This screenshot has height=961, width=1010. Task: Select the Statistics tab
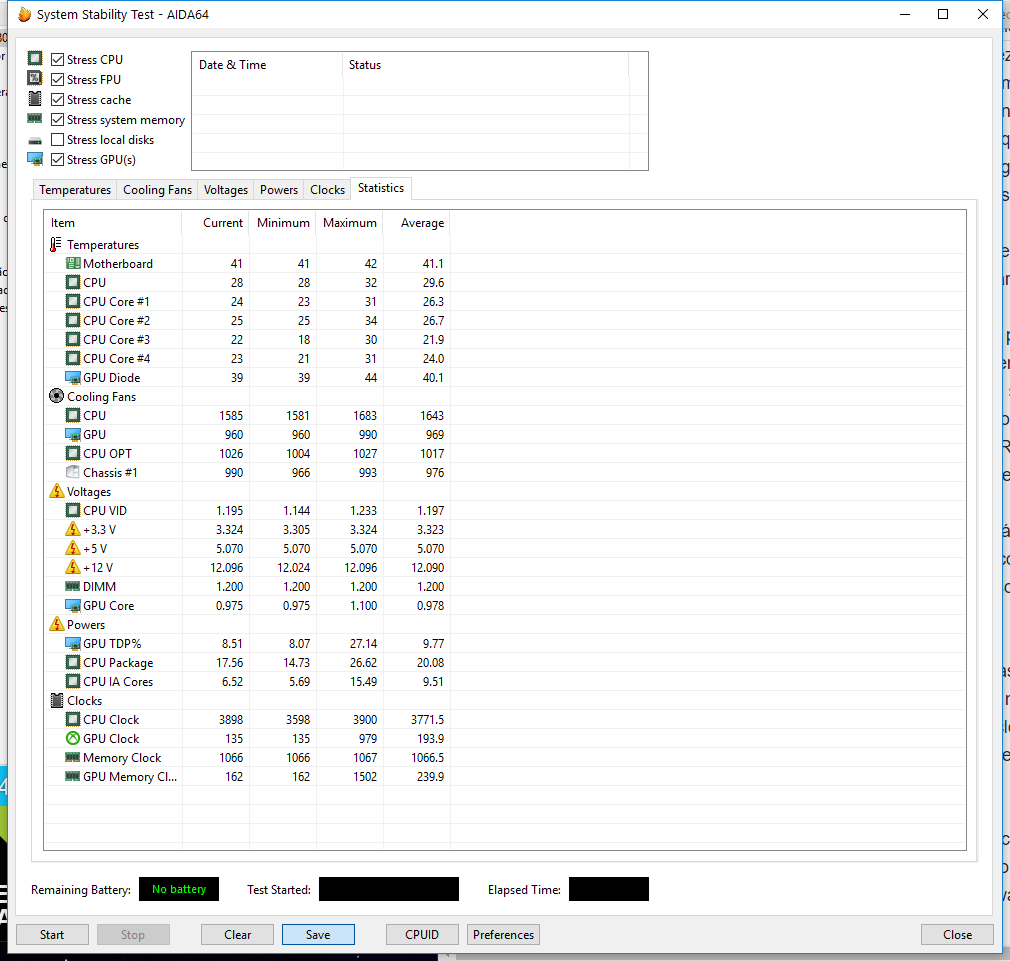381,188
